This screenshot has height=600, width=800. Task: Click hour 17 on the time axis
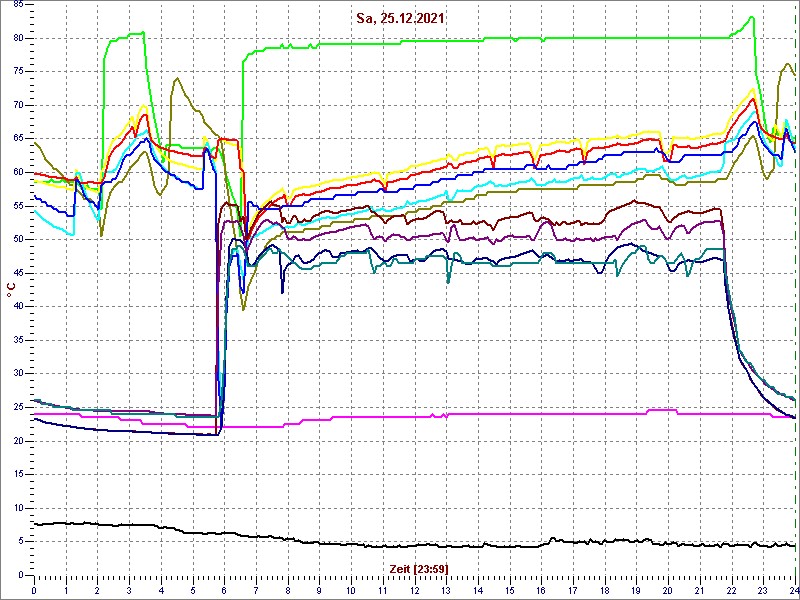tap(572, 589)
